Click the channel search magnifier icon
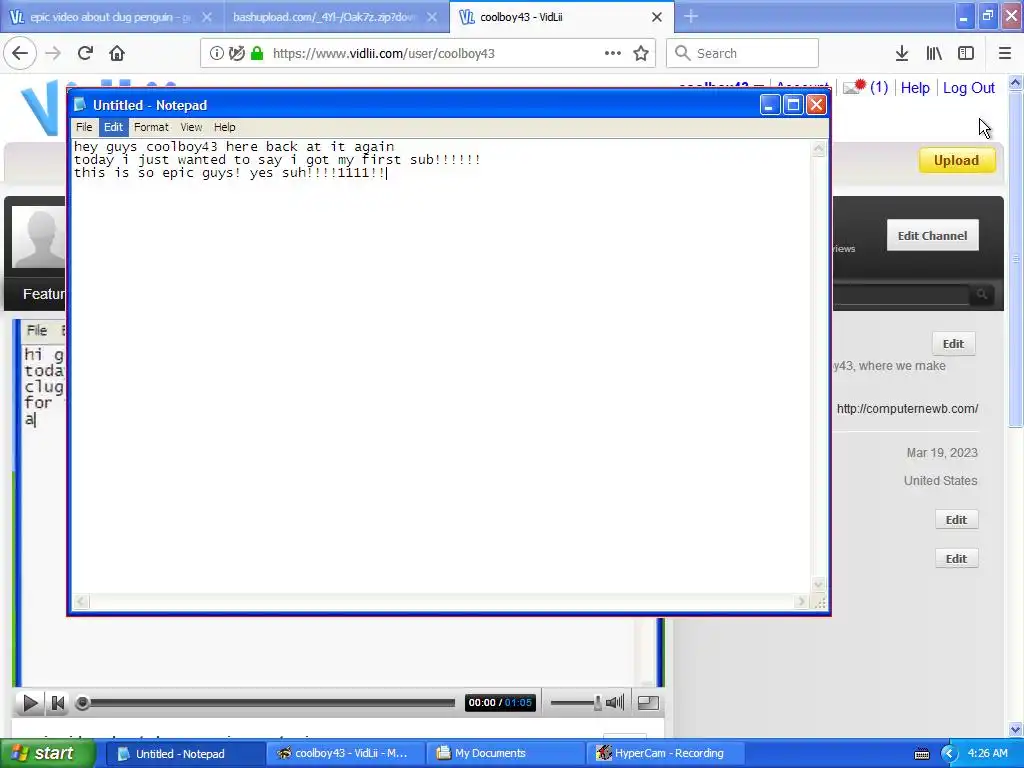This screenshot has width=1024, height=768. tap(982, 295)
